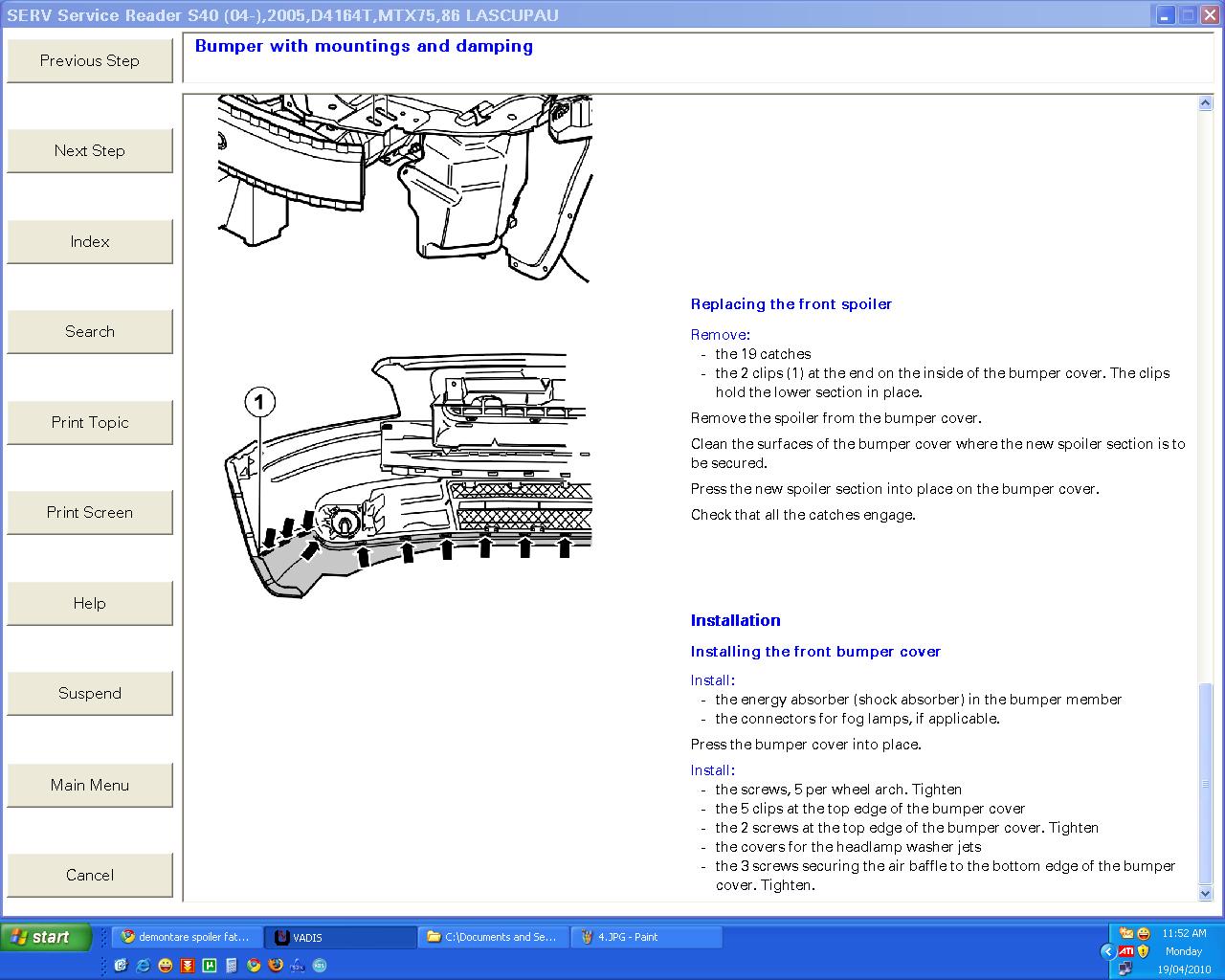
Task: Launch the red download arrow Quick Launch icon
Action: click(188, 965)
